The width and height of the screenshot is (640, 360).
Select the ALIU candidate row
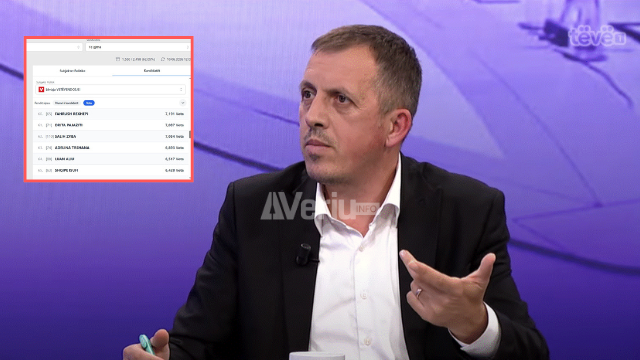pos(111,159)
